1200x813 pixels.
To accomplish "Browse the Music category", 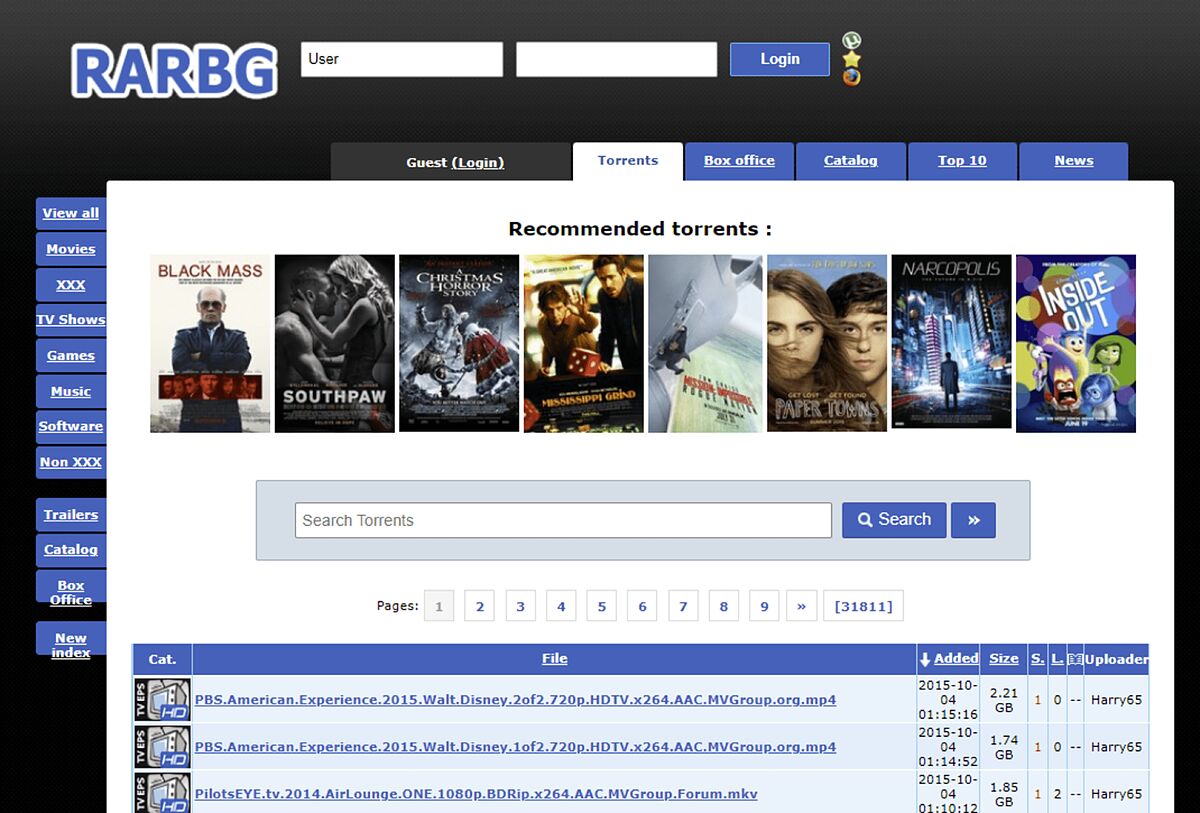I will (x=71, y=392).
